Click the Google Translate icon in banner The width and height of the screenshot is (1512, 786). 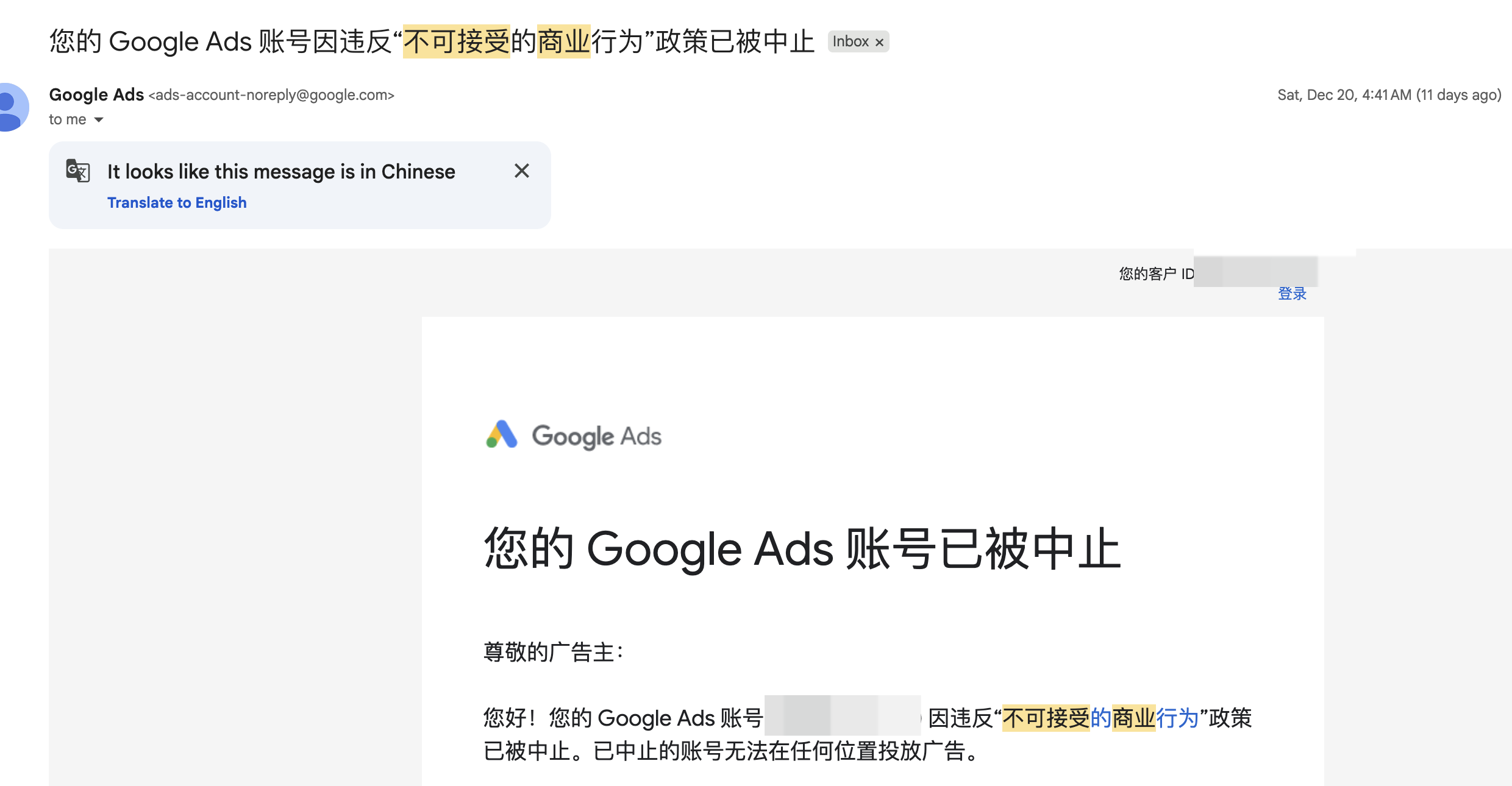point(78,171)
